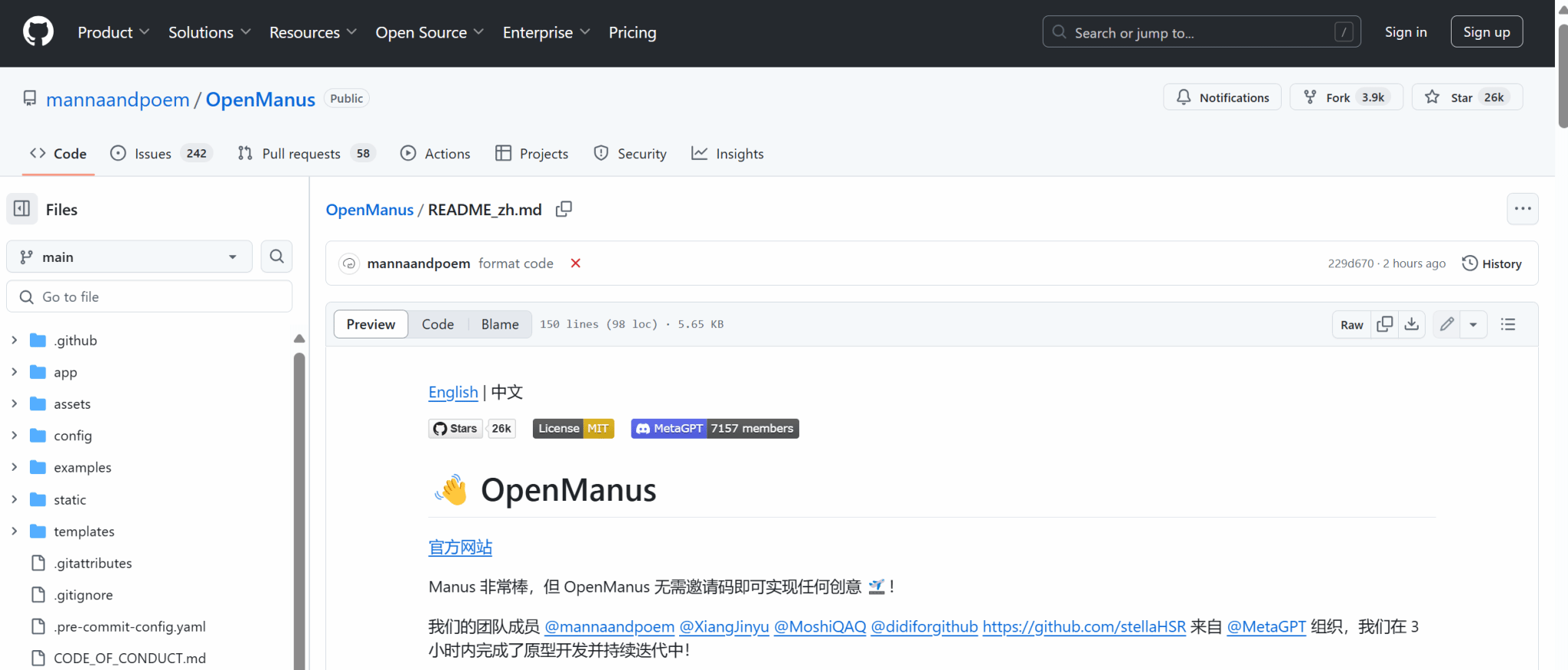Copy raw file contents
Viewport: 1568px width, 670px height.
tap(1384, 325)
